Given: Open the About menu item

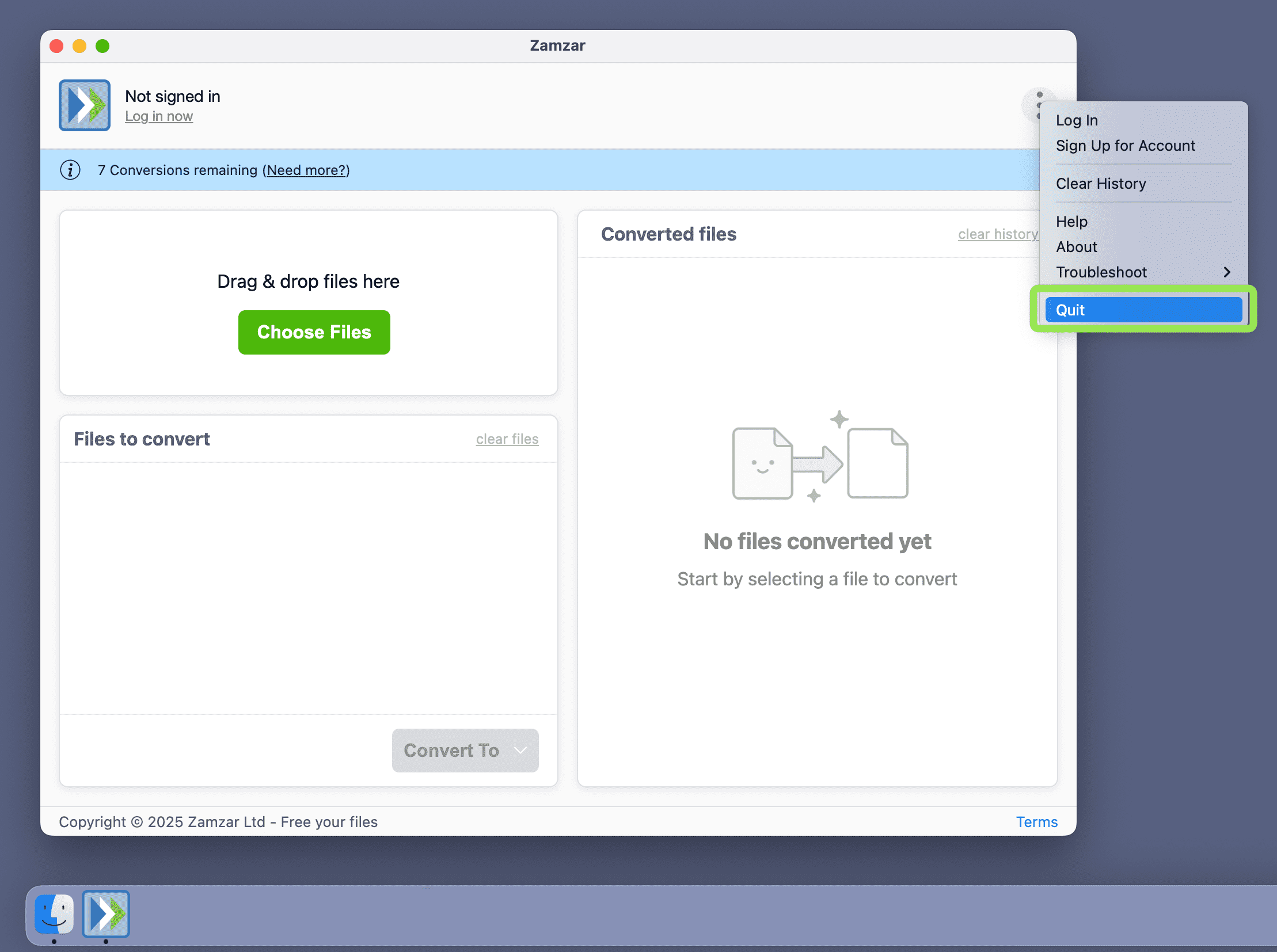Looking at the screenshot, I should point(1076,247).
